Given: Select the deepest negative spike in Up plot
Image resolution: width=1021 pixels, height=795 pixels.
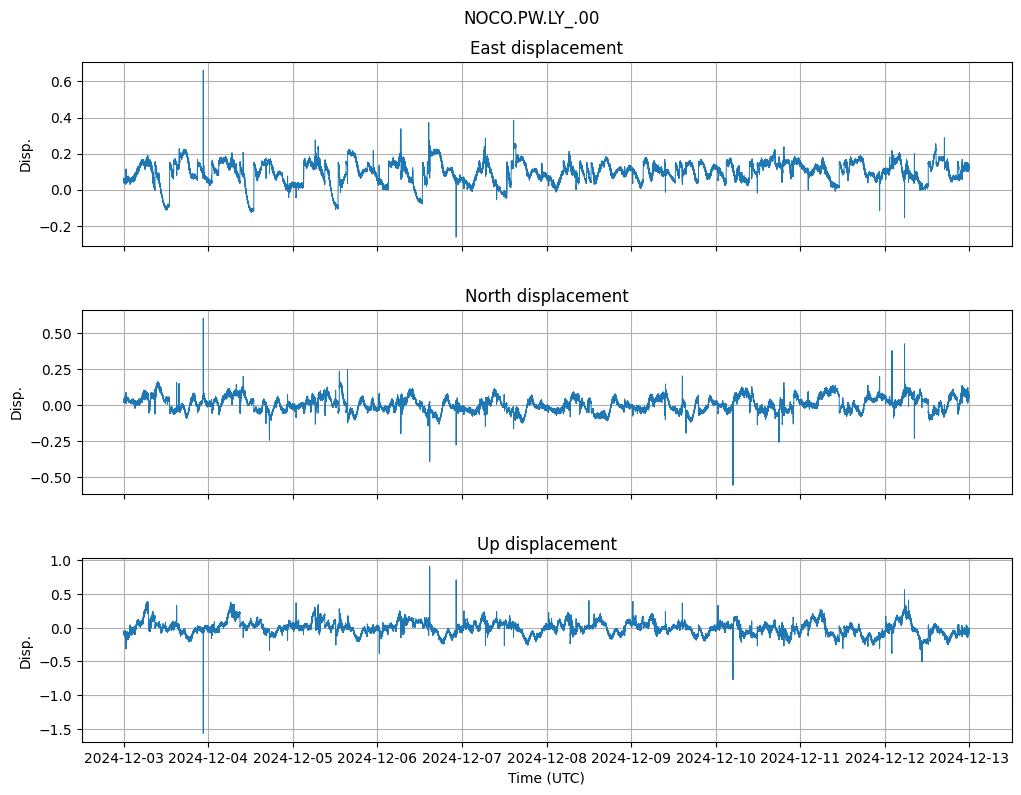Looking at the screenshot, I should pyautogui.click(x=203, y=732).
